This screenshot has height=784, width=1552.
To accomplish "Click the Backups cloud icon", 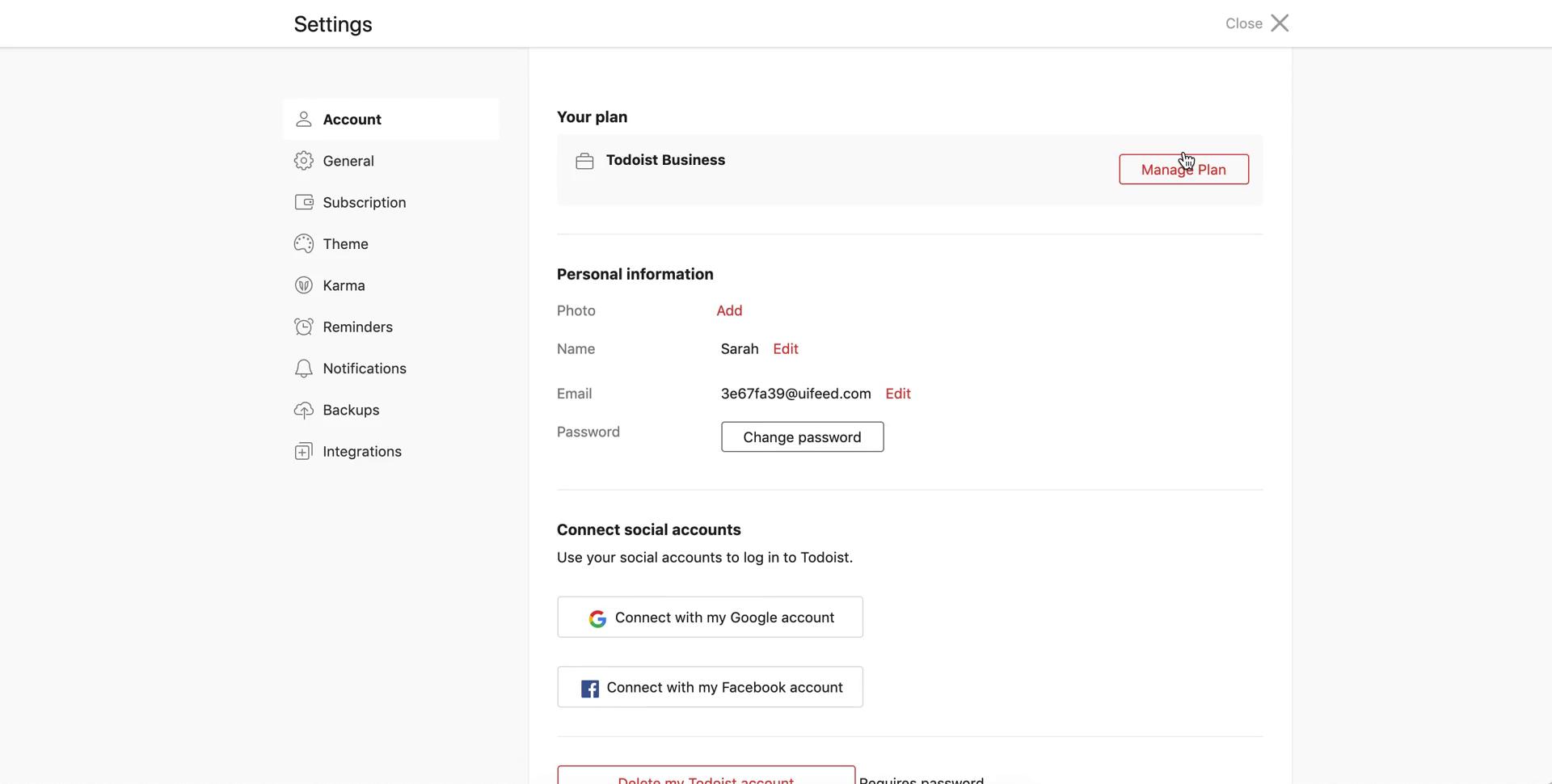I will point(304,410).
